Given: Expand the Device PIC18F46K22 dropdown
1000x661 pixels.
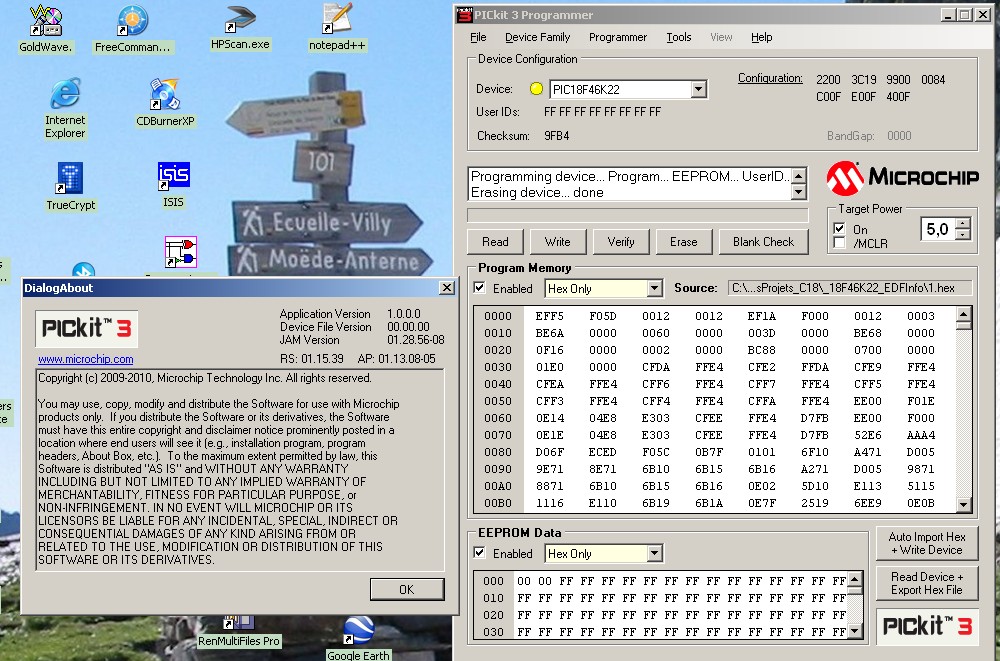Looking at the screenshot, I should (x=698, y=89).
